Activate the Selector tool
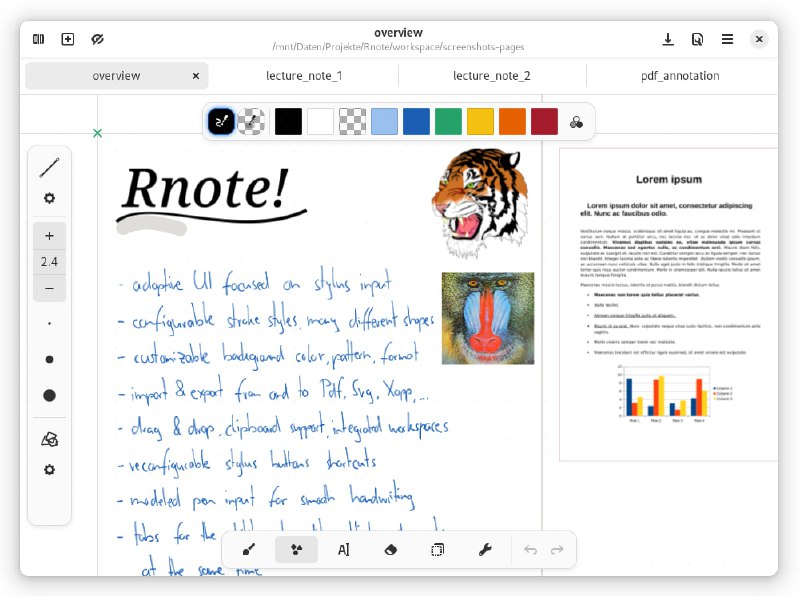The image size is (800, 596). pyautogui.click(x=438, y=550)
